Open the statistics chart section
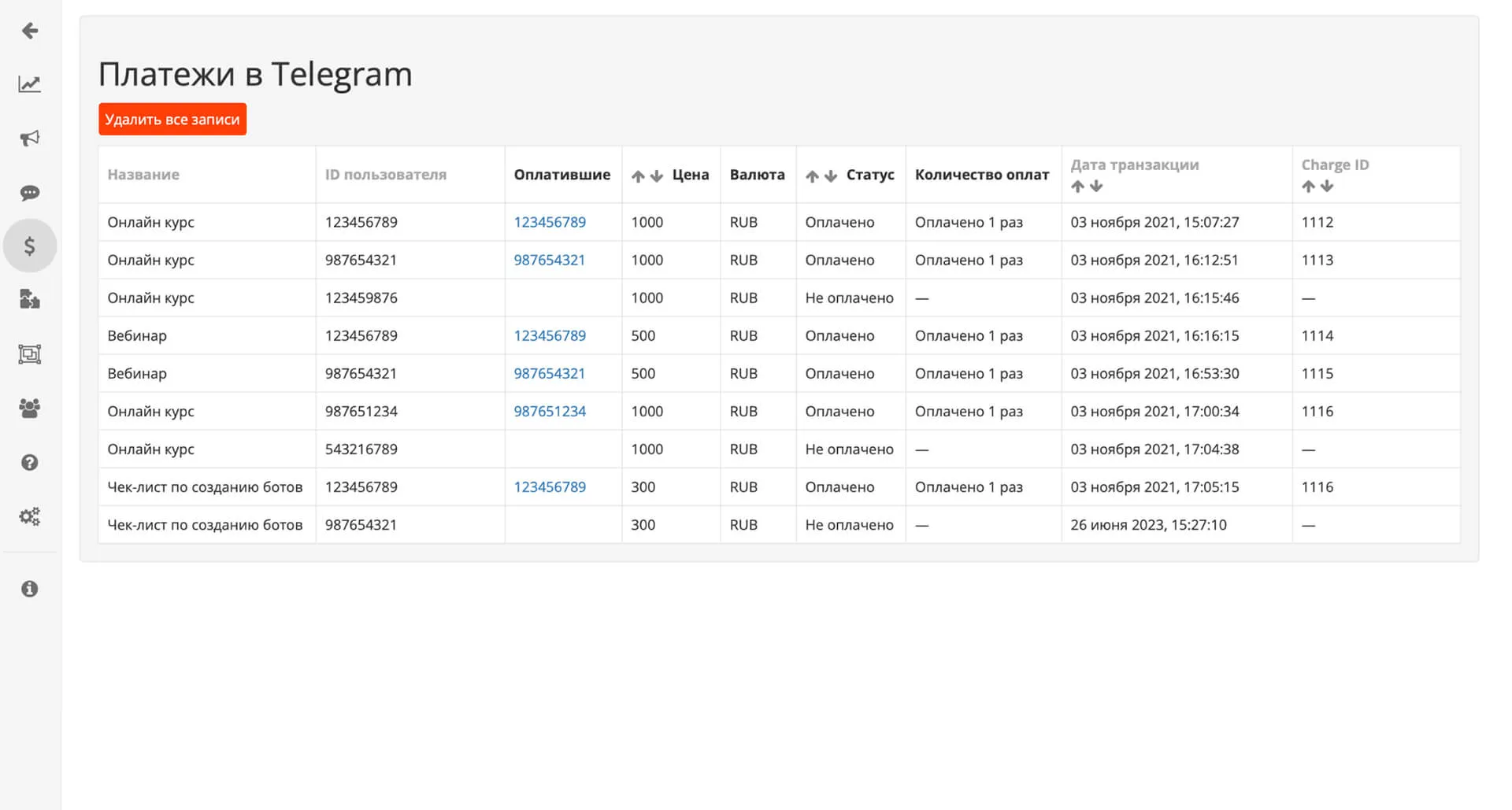1512x810 pixels. click(x=30, y=84)
